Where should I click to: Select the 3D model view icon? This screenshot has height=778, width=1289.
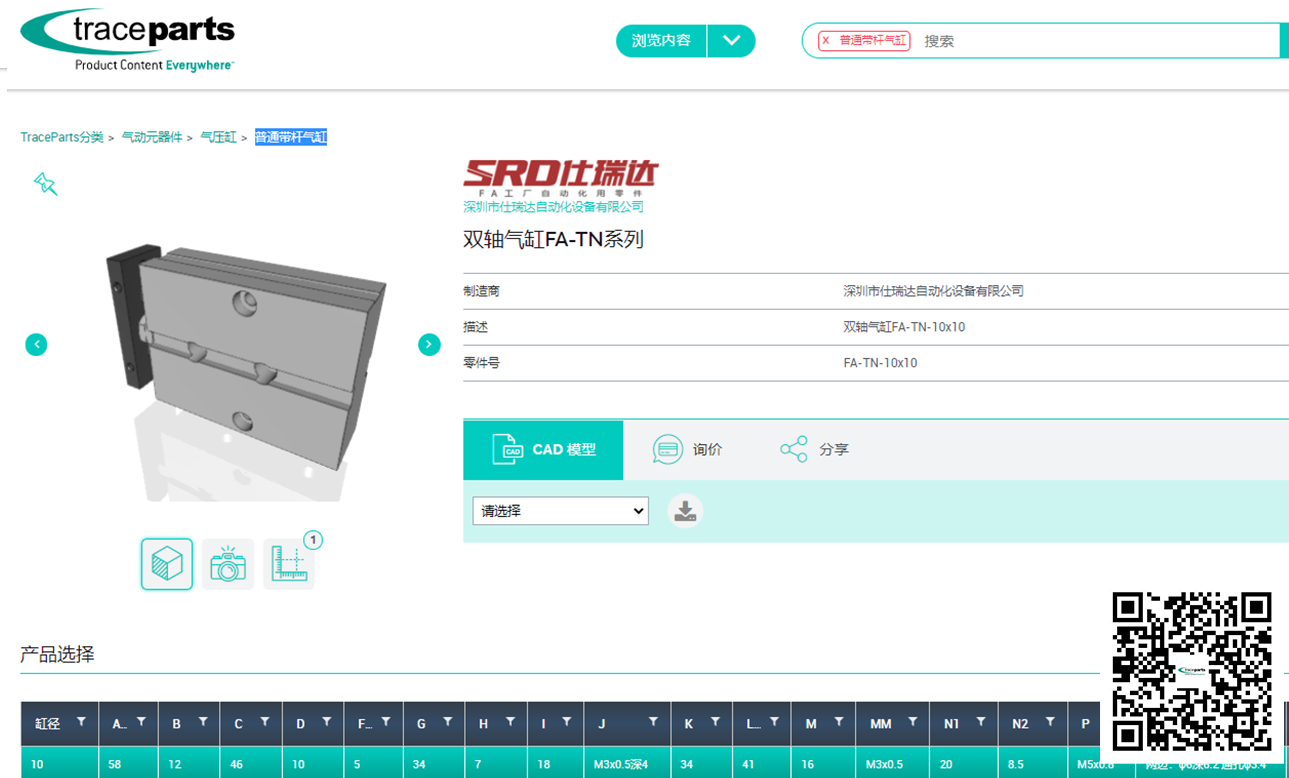[166, 564]
